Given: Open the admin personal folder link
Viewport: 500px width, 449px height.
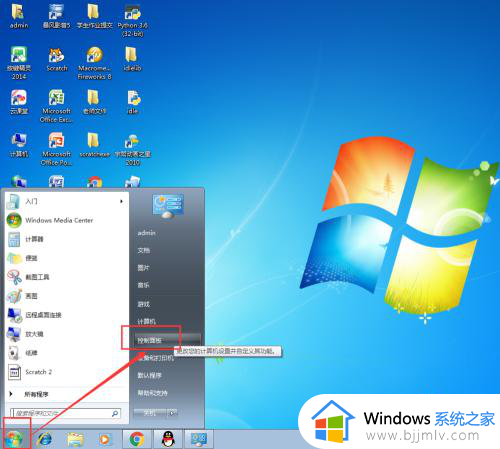Looking at the screenshot, I should click(x=146, y=233).
